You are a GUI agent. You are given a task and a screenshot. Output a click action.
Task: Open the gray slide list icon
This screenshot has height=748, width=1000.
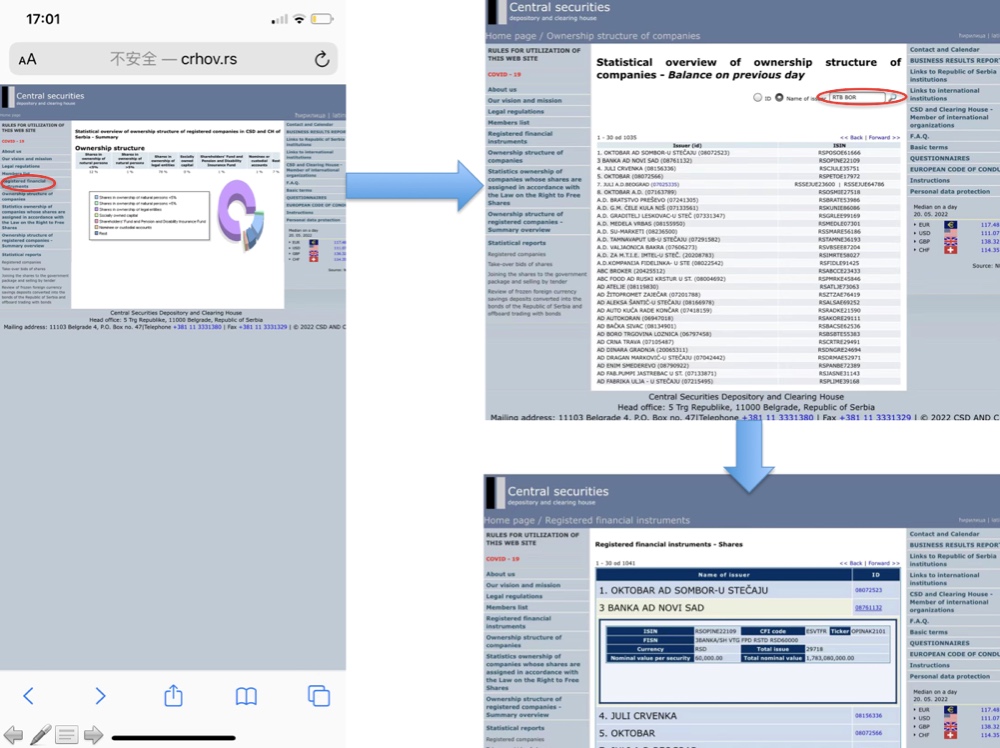pyautogui.click(x=66, y=735)
